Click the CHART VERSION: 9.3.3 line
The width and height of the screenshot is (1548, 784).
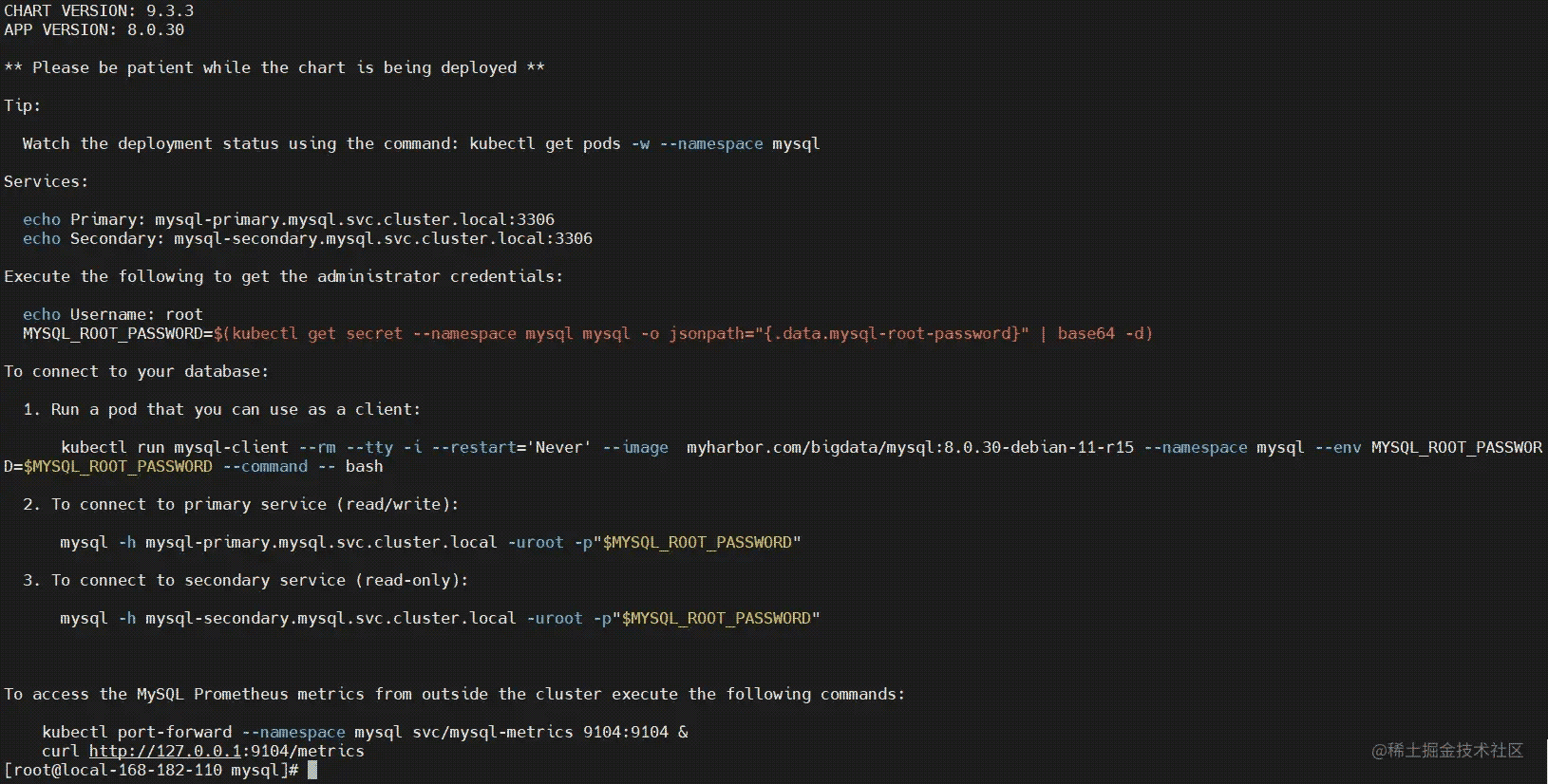(x=99, y=10)
